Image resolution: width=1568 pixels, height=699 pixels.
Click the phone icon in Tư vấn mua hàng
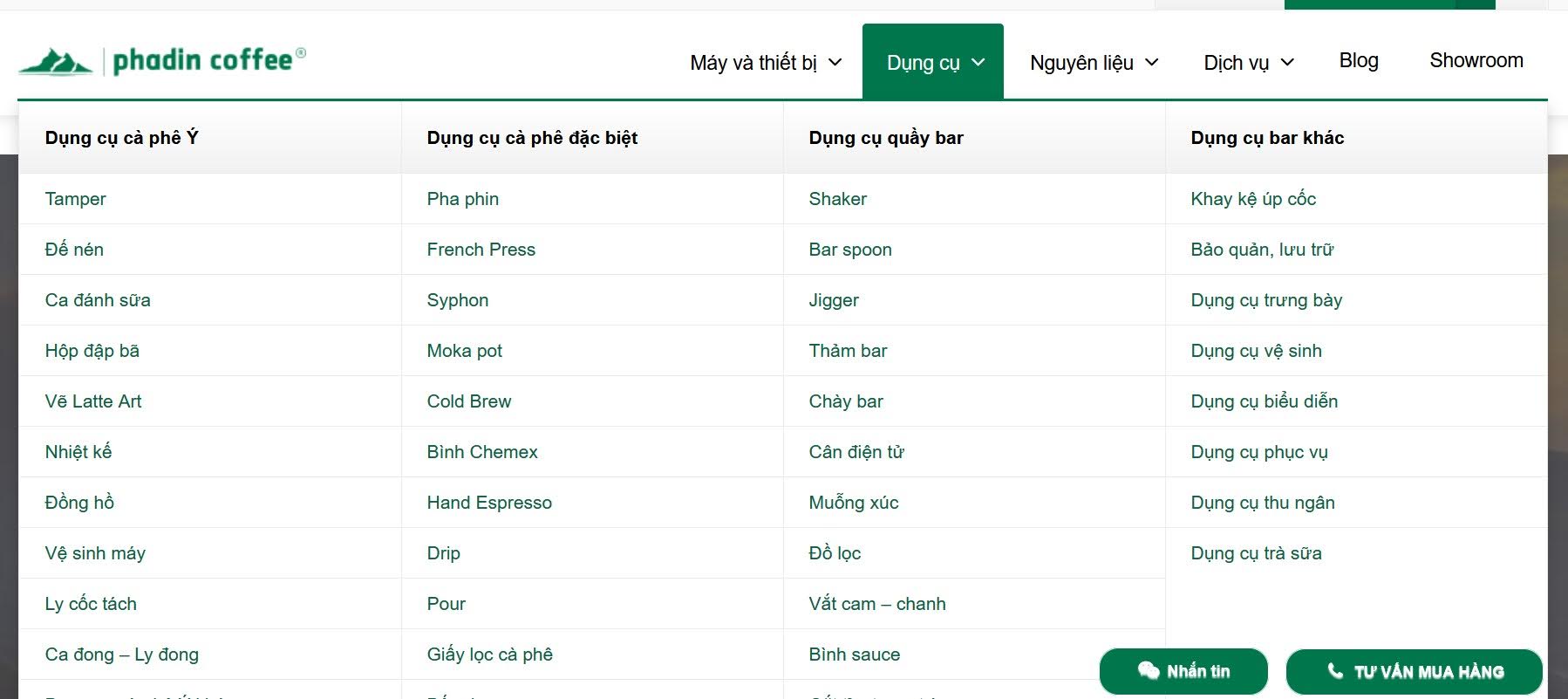pos(1335,670)
